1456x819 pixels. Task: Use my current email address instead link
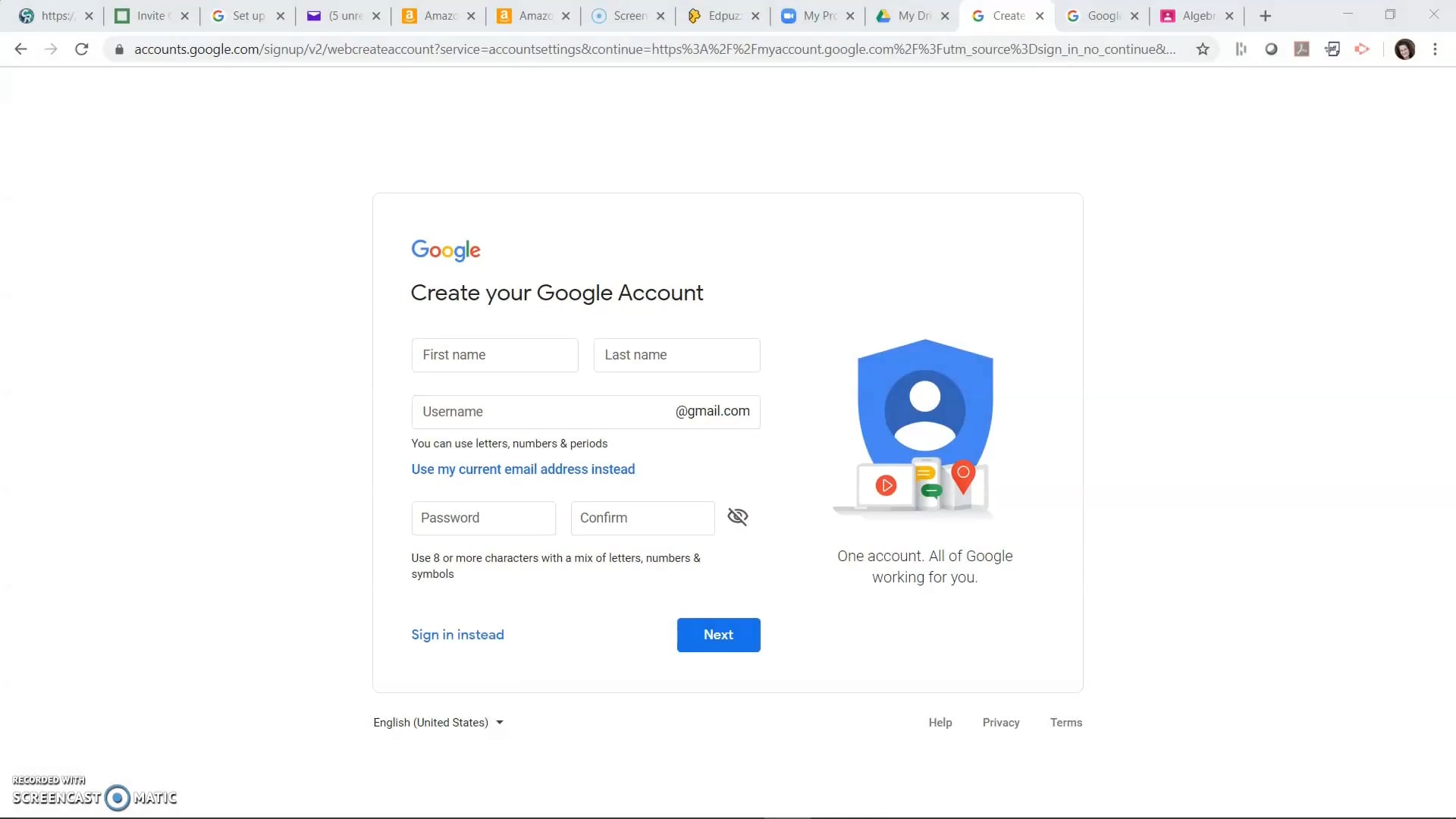pos(523,469)
